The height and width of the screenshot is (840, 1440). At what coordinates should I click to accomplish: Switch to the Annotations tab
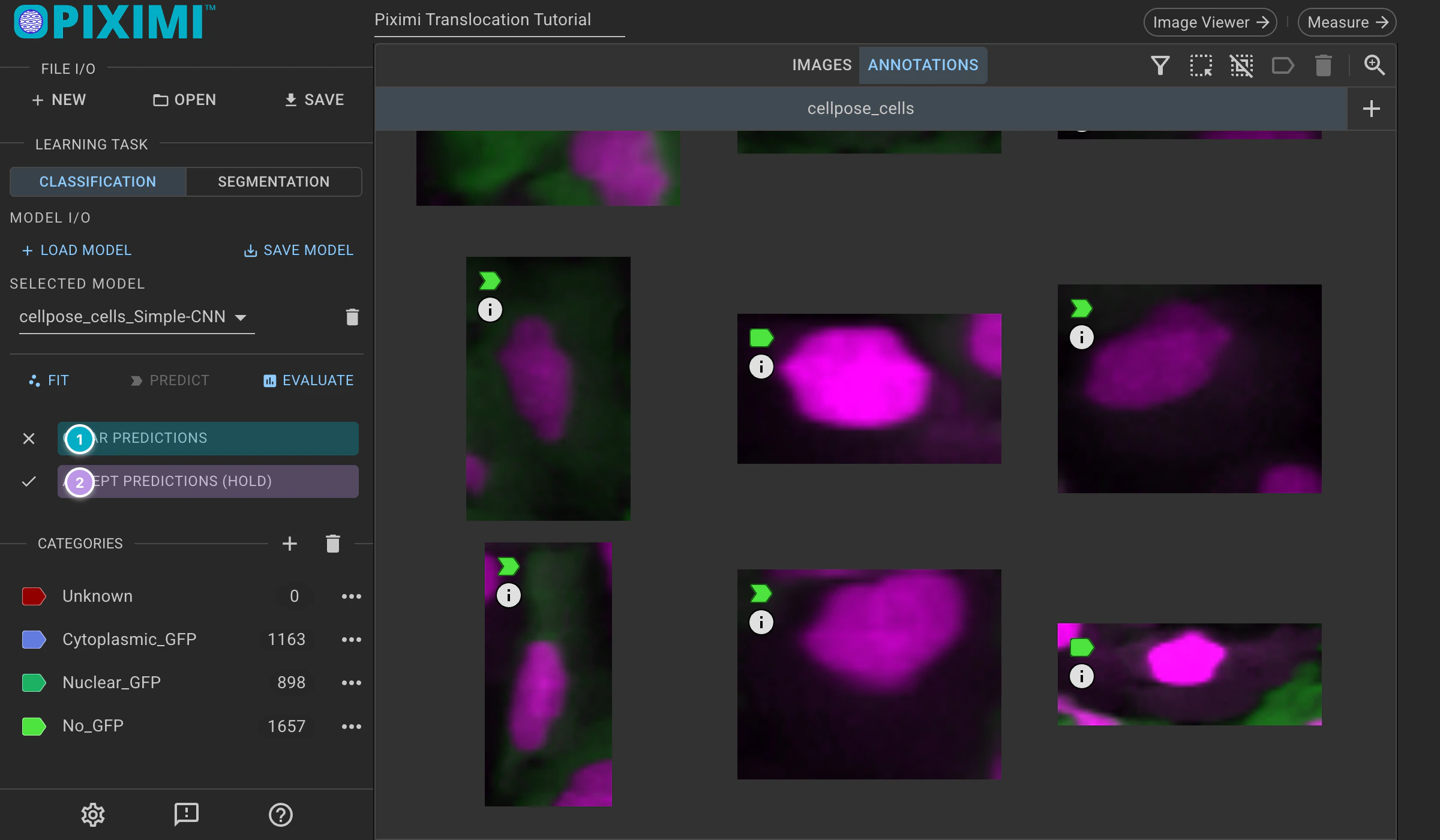[x=923, y=65]
